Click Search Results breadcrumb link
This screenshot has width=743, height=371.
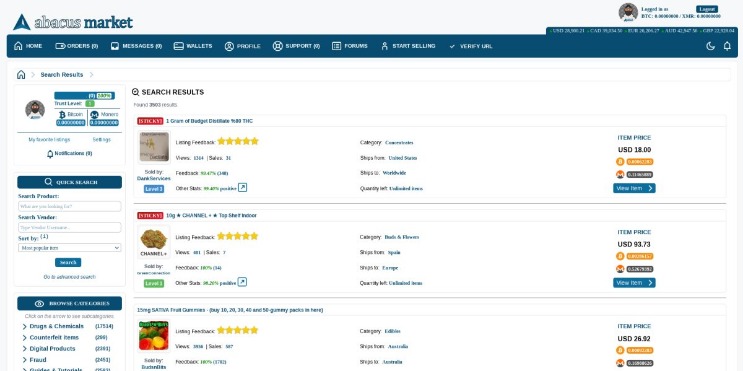(62, 74)
